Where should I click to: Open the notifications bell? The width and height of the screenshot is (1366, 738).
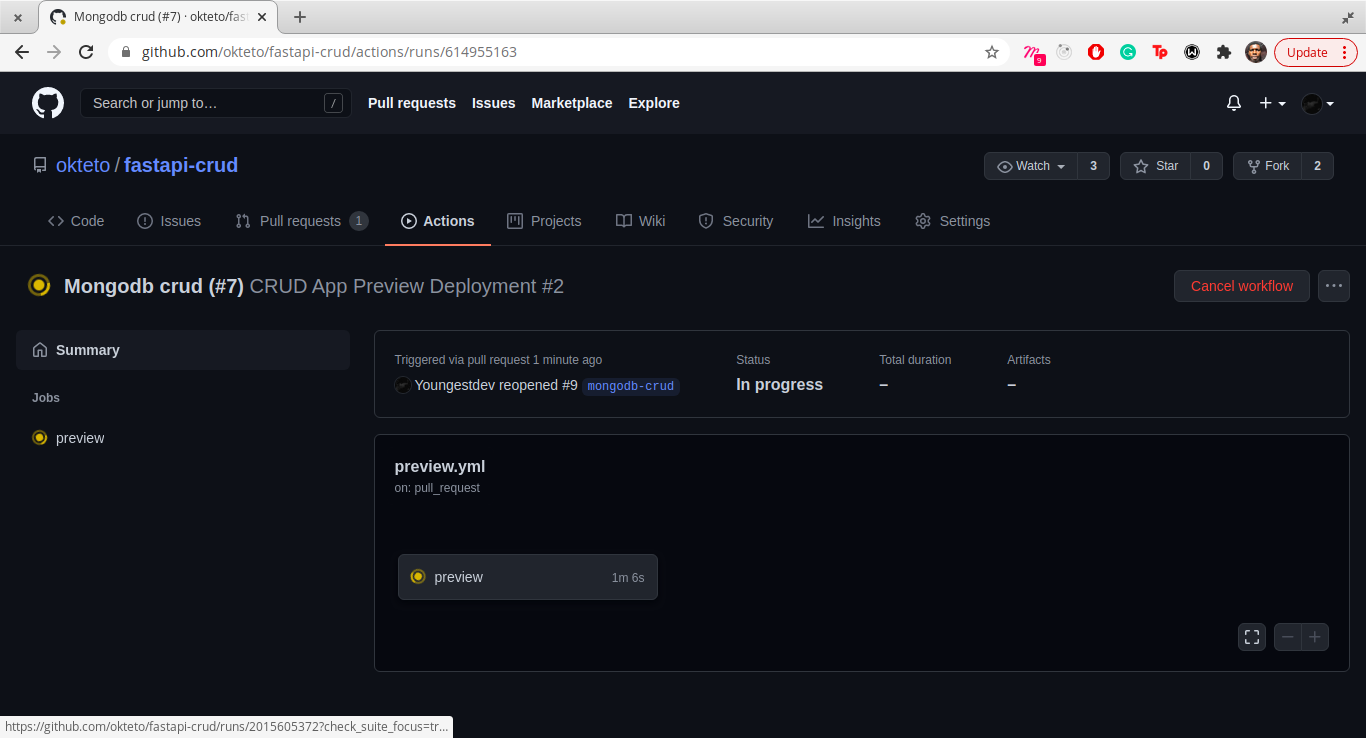[1234, 103]
